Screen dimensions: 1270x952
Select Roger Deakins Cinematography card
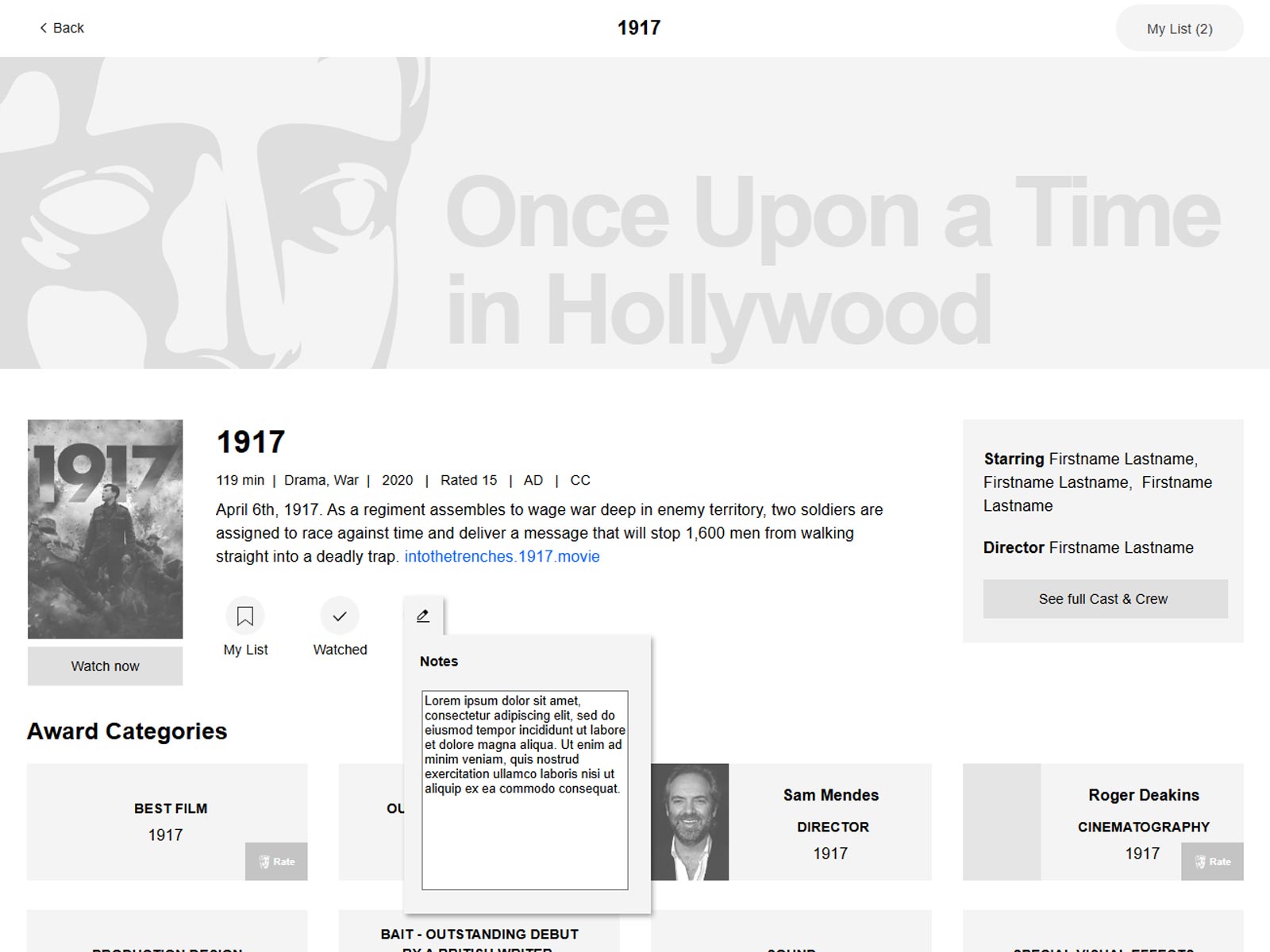click(x=1143, y=809)
